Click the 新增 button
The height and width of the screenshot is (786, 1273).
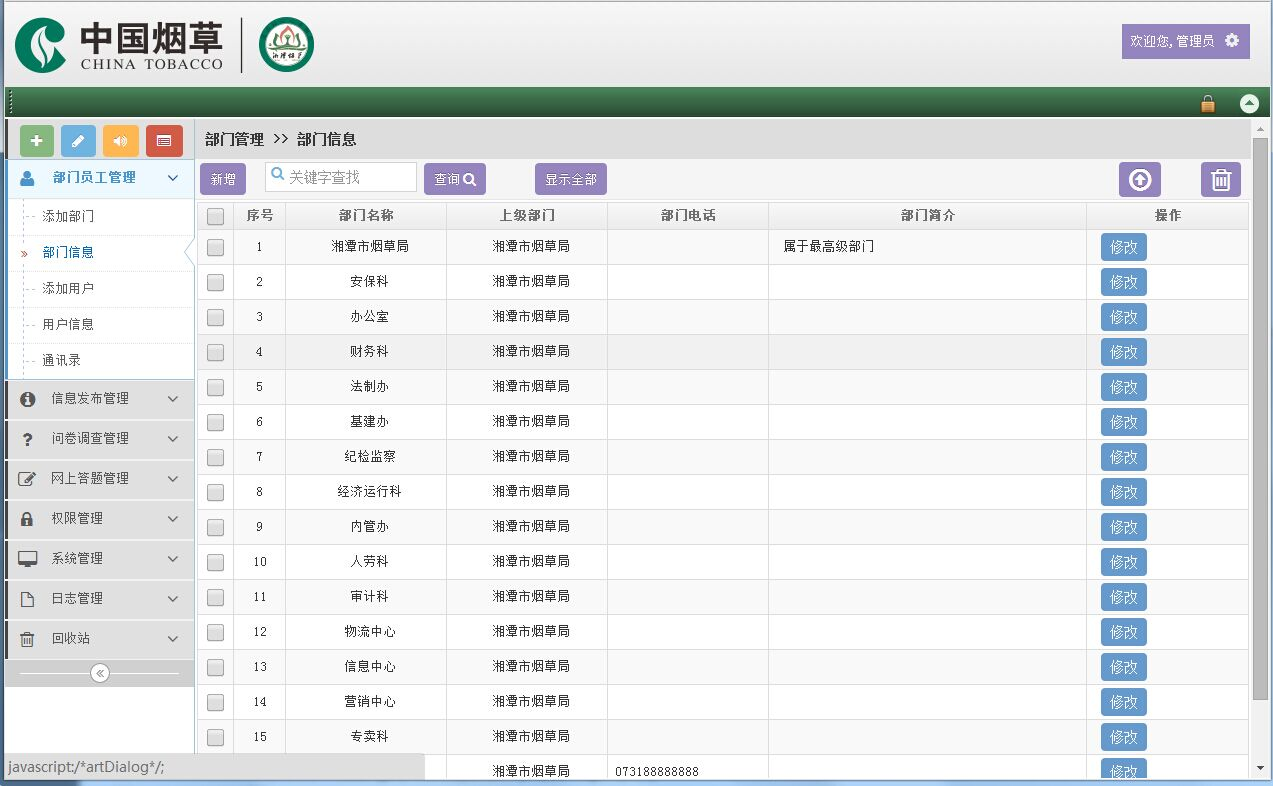coord(223,179)
